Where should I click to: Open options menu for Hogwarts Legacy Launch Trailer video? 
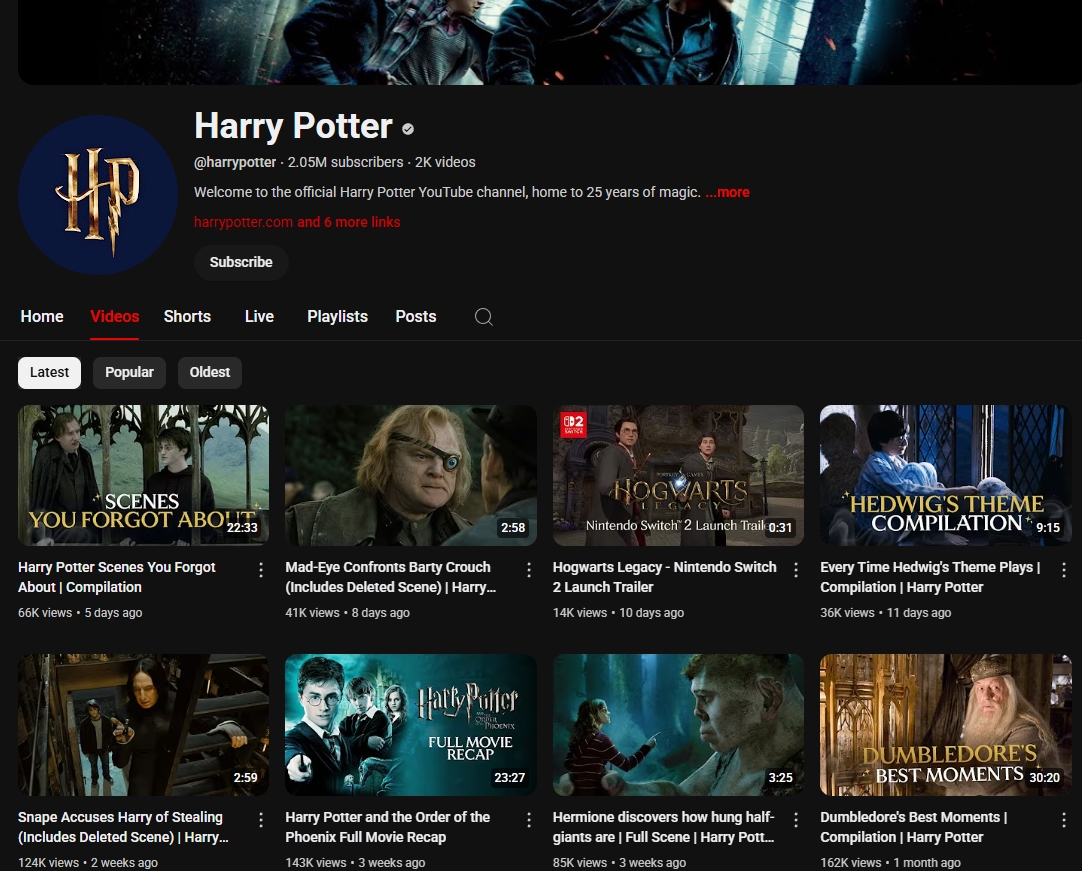pos(796,569)
